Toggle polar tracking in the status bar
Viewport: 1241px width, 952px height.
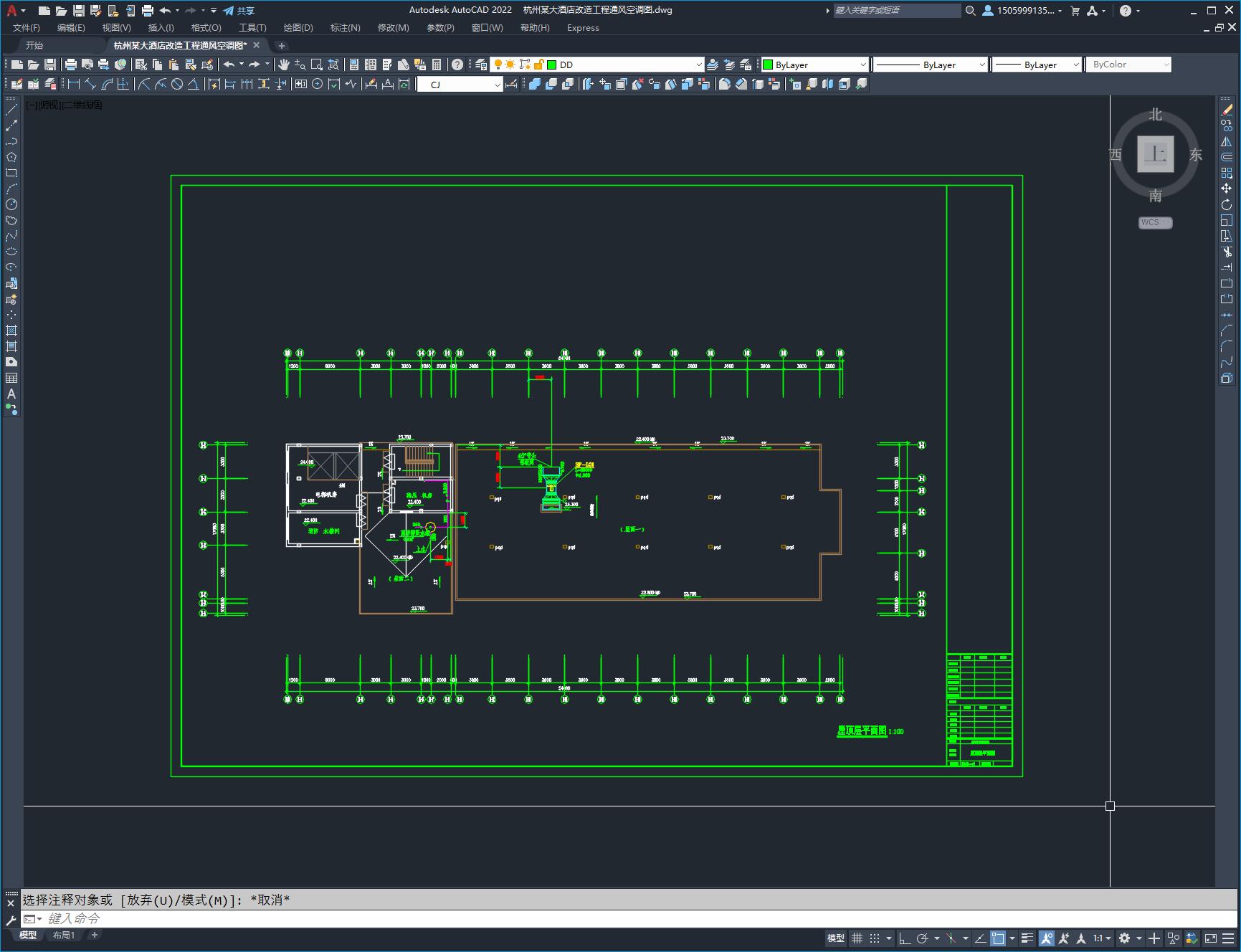[x=922, y=938]
